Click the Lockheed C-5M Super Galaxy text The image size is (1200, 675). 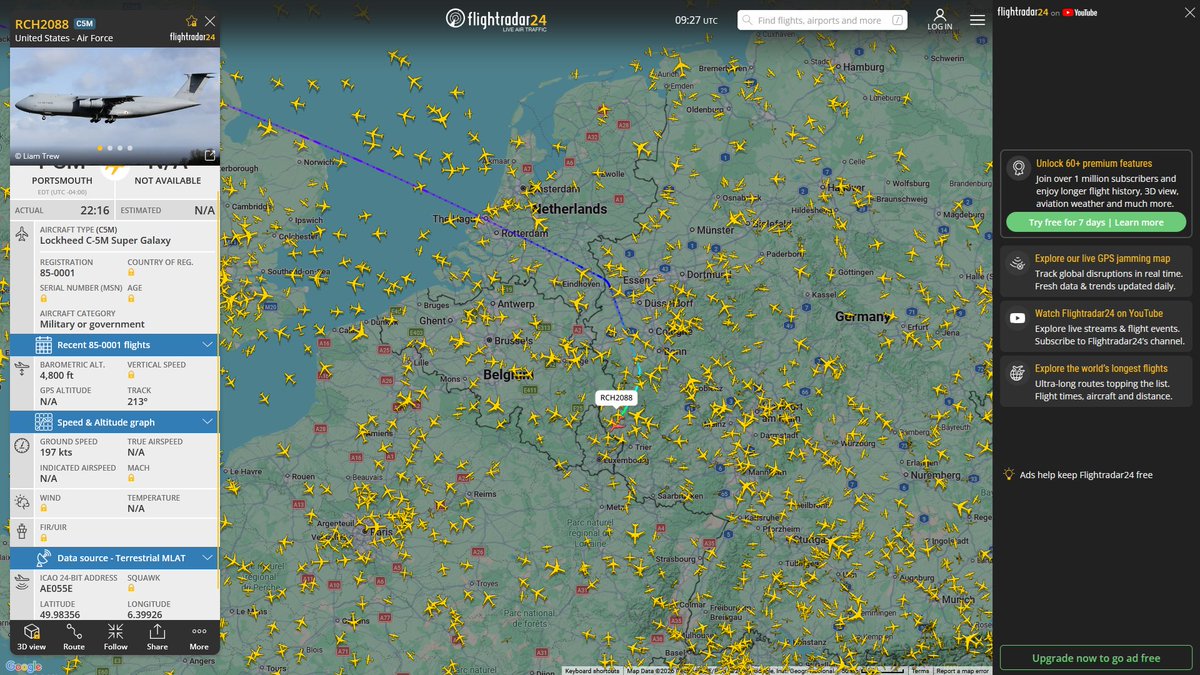click(105, 240)
